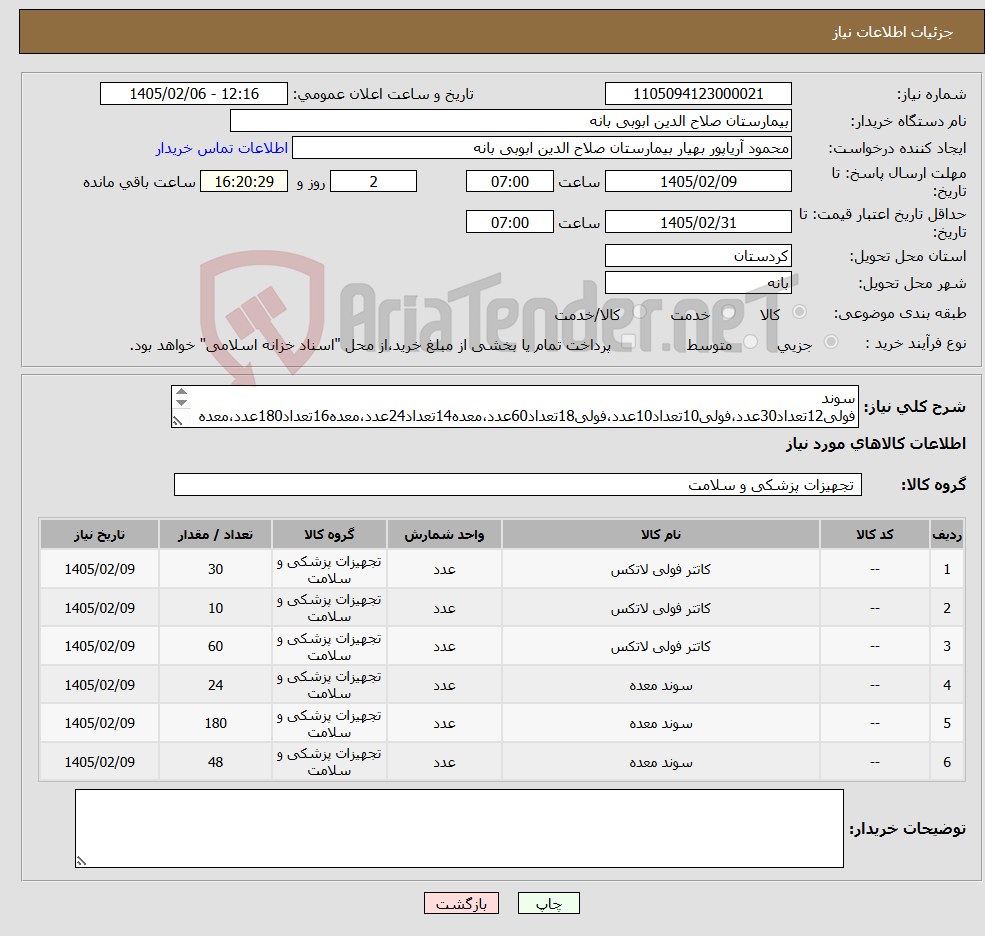The width and height of the screenshot is (985, 936).
Task: Click the remaining time field 16:20:29
Action: coord(244,182)
